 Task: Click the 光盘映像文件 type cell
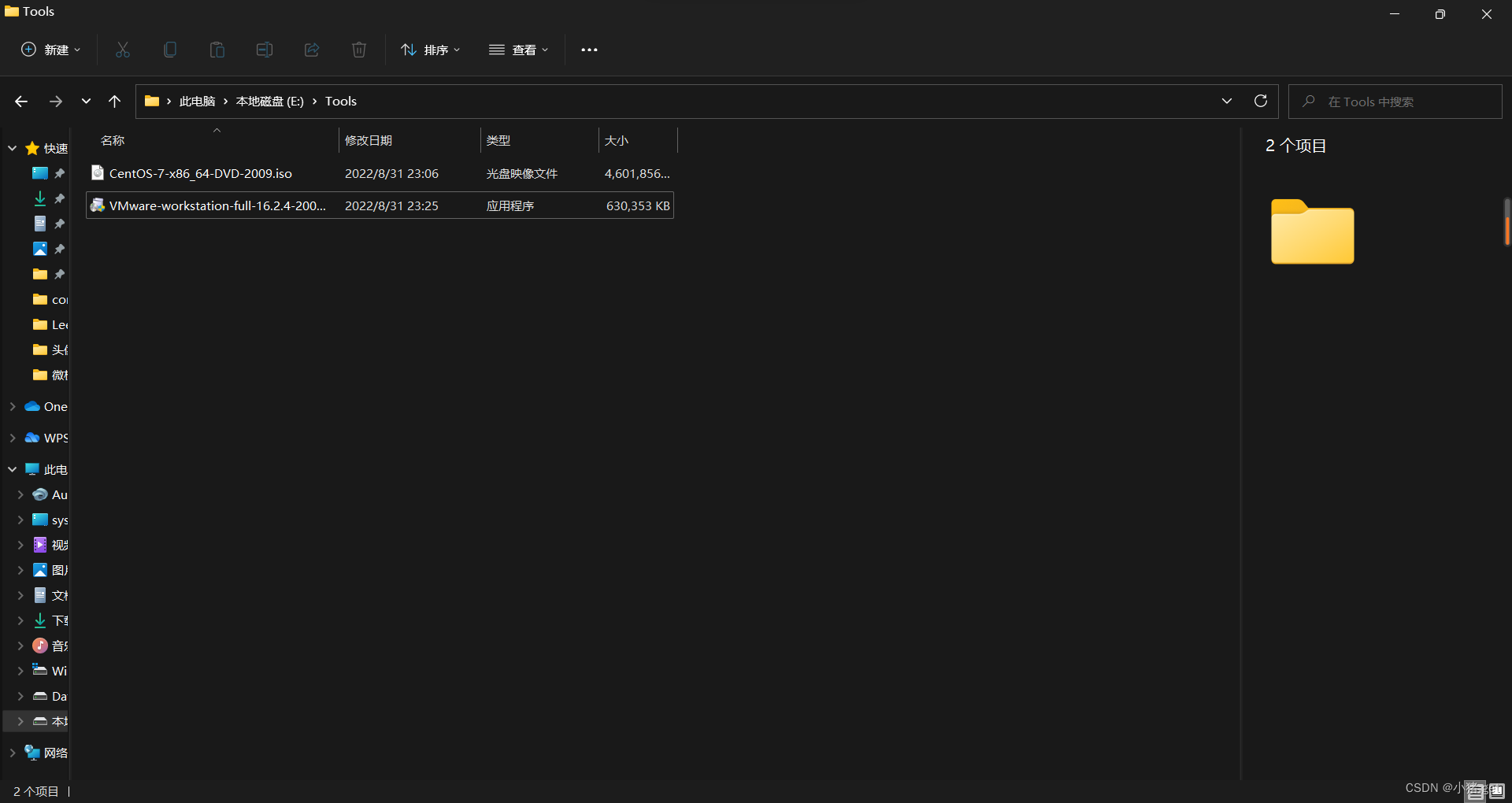tap(521, 174)
